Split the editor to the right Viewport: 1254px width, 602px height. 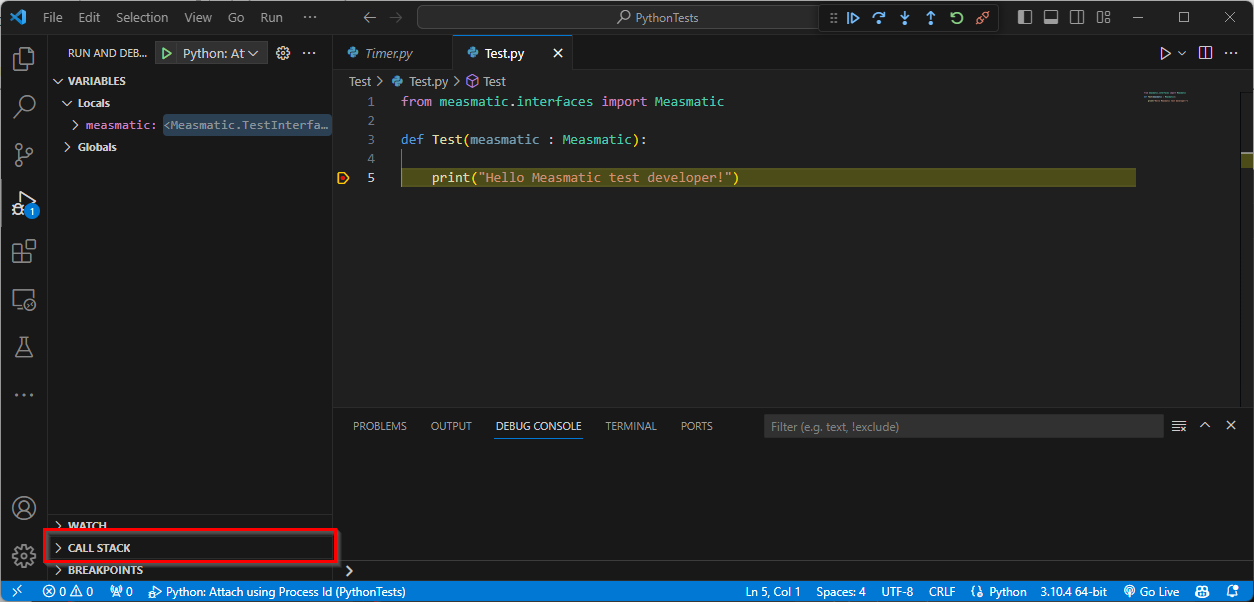coord(1206,53)
